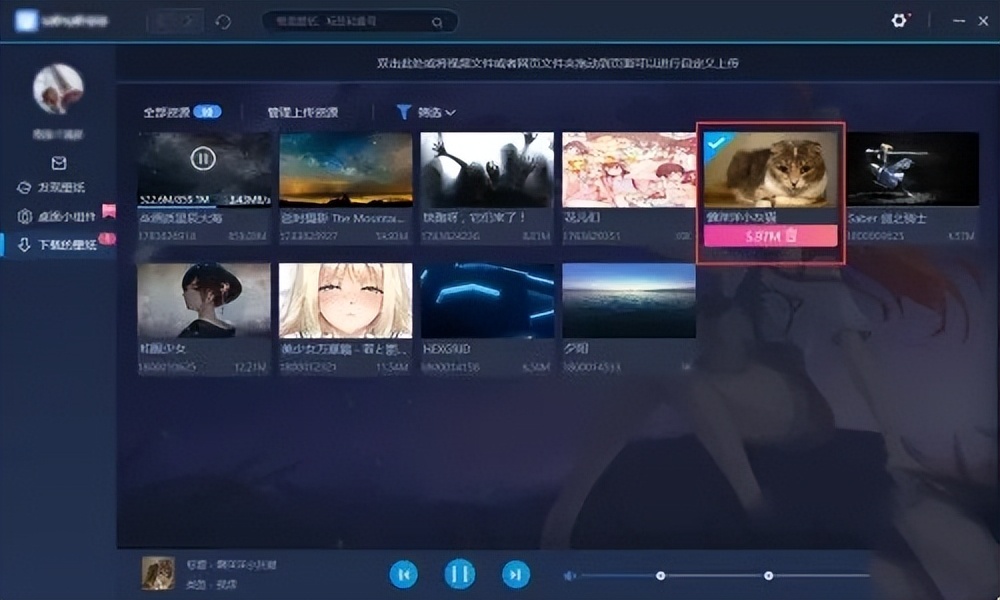
Task: Pause the first wallpaper's download progress
Action: pyautogui.click(x=203, y=158)
